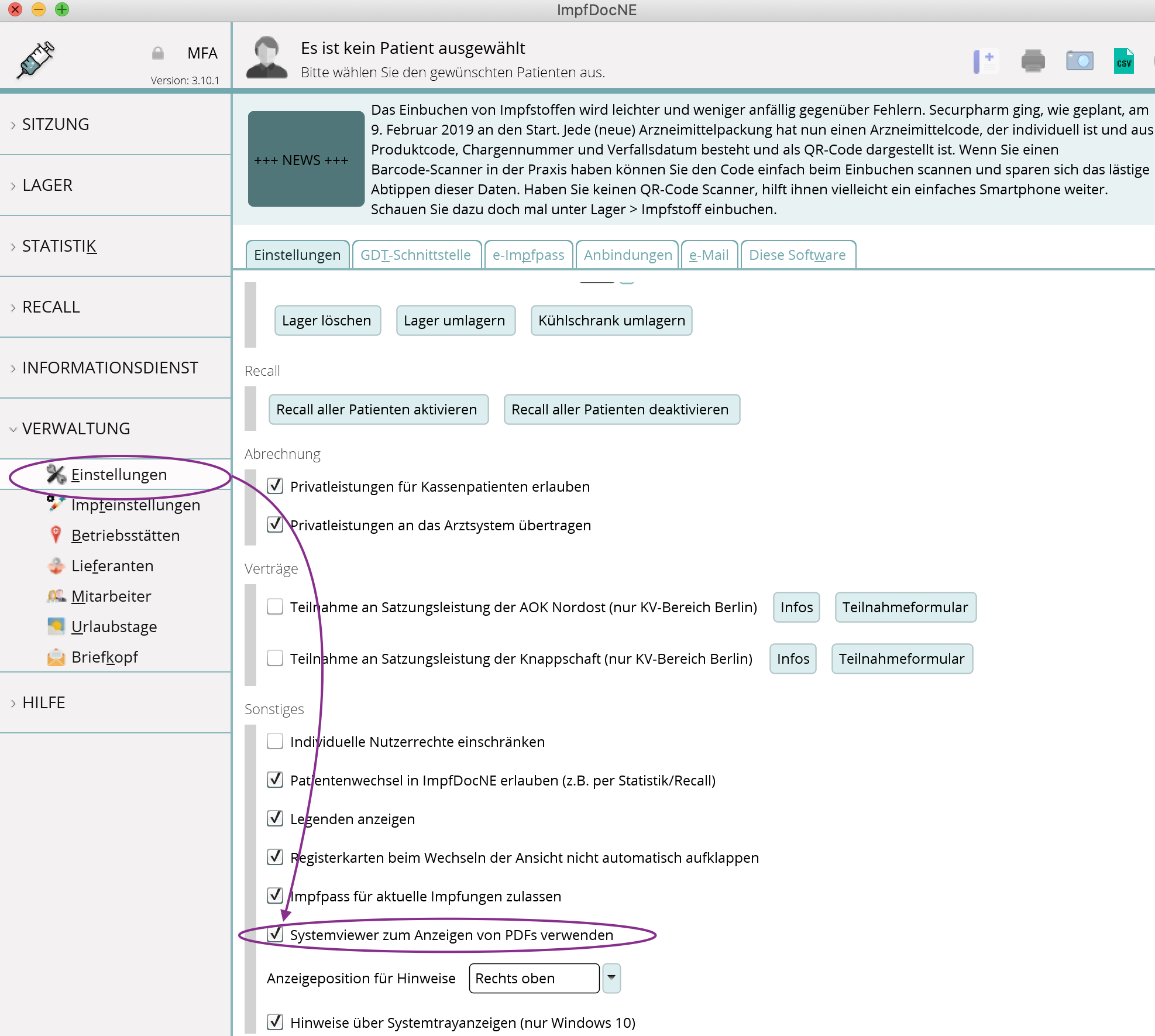
Task: Expand the RECALL section
Action: [x=115, y=307]
